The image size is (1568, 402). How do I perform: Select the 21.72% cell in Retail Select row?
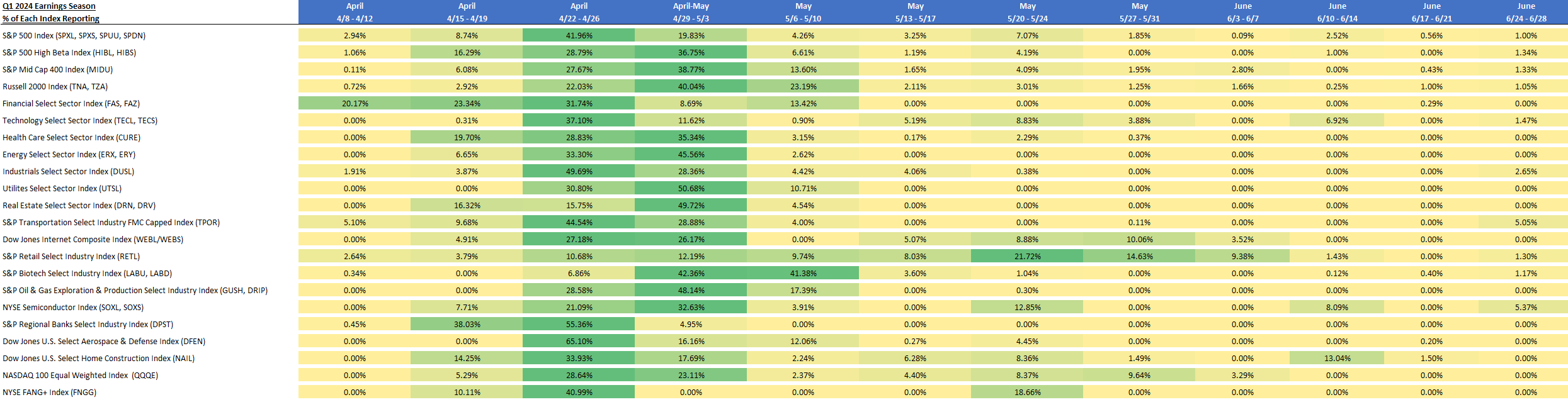coord(1027,257)
